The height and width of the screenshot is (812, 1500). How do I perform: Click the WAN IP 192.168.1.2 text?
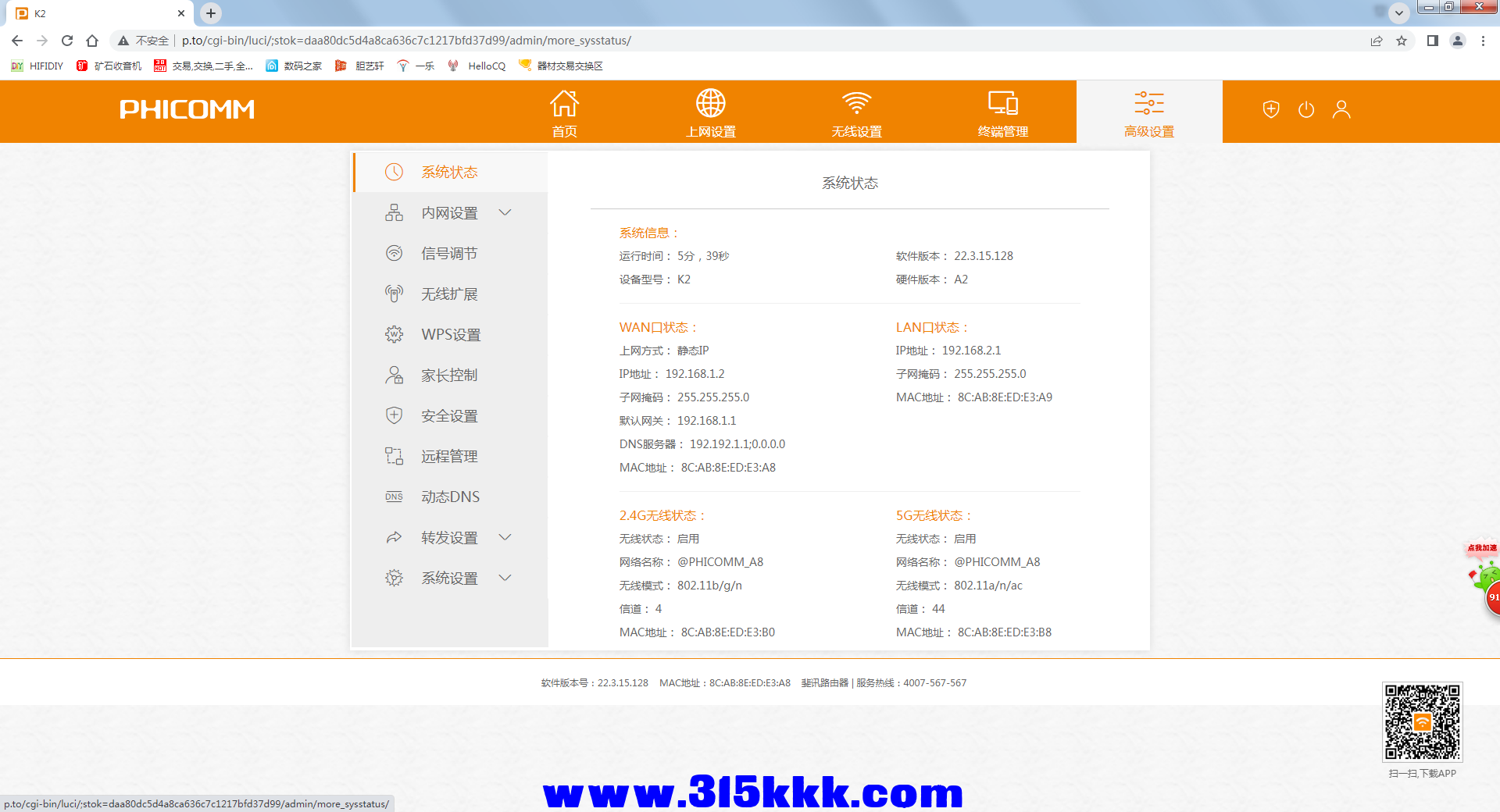[695, 374]
